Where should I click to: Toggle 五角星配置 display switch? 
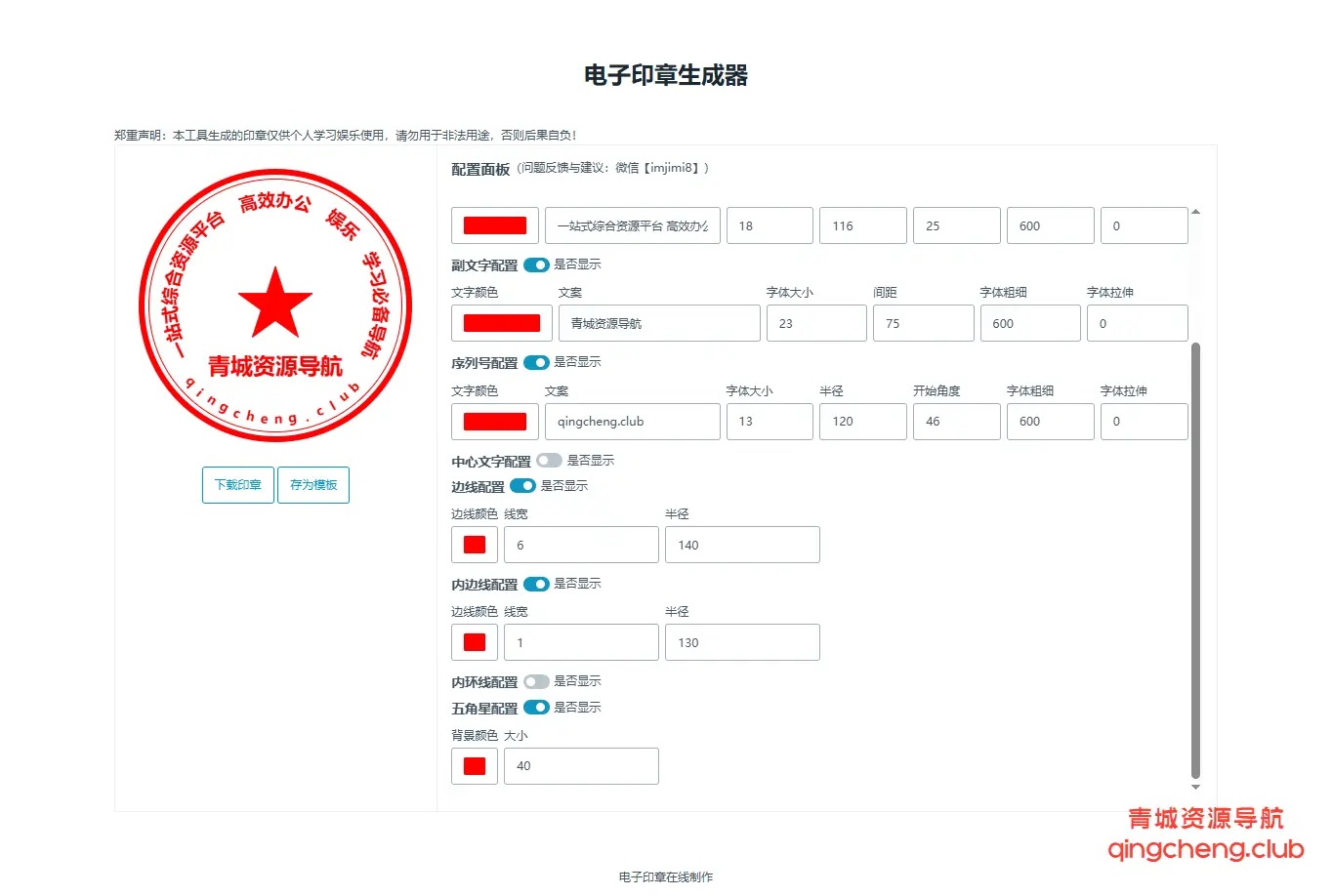[536, 708]
